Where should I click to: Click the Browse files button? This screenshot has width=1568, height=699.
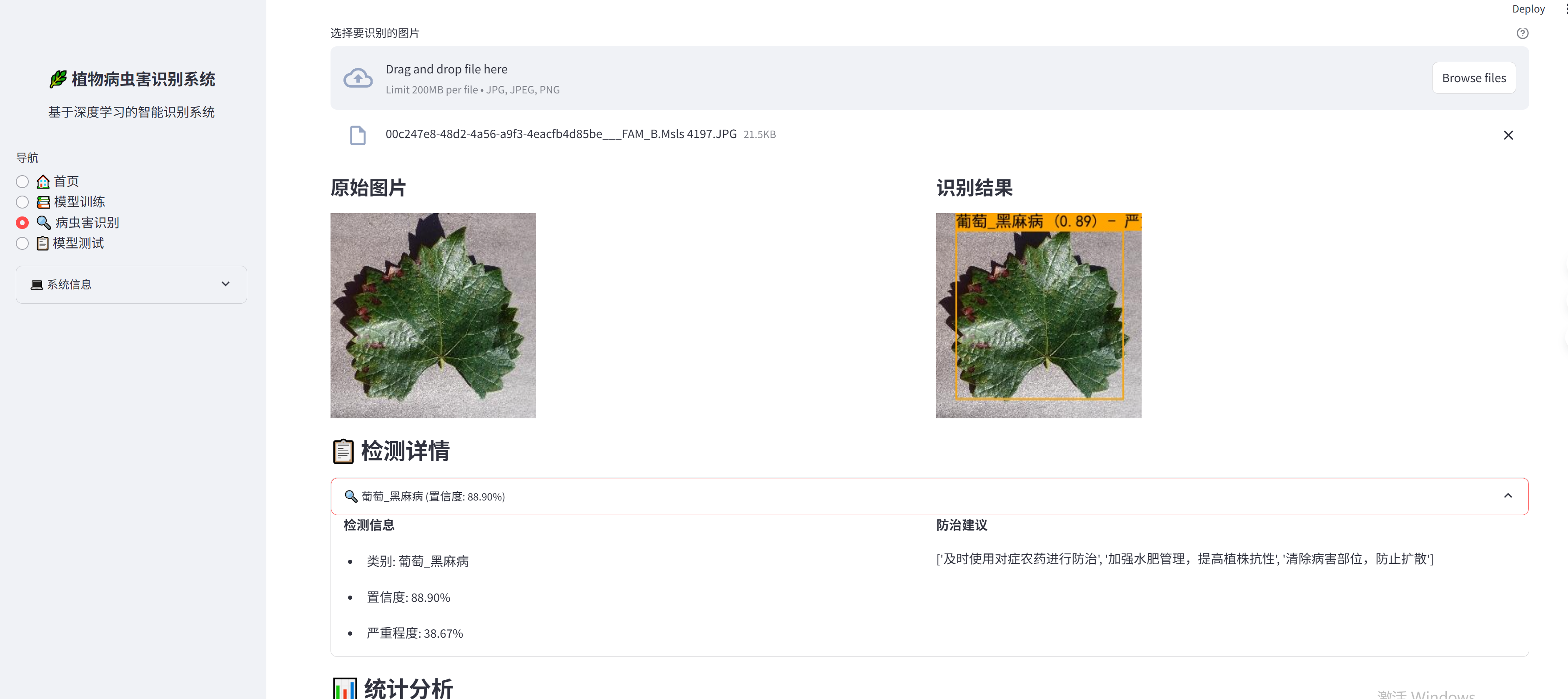click(x=1474, y=77)
